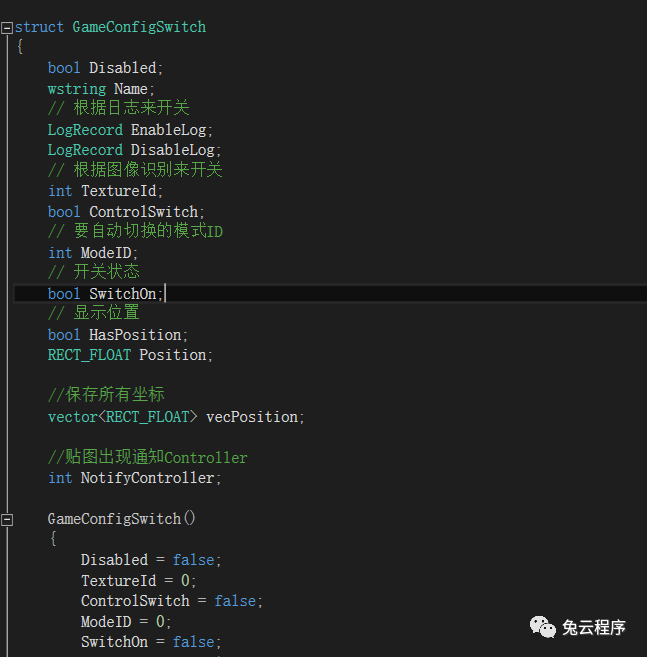Screen dimensions: 647x657
Task: Click the LogRecord EnableLog identifier
Action: (x=172, y=130)
